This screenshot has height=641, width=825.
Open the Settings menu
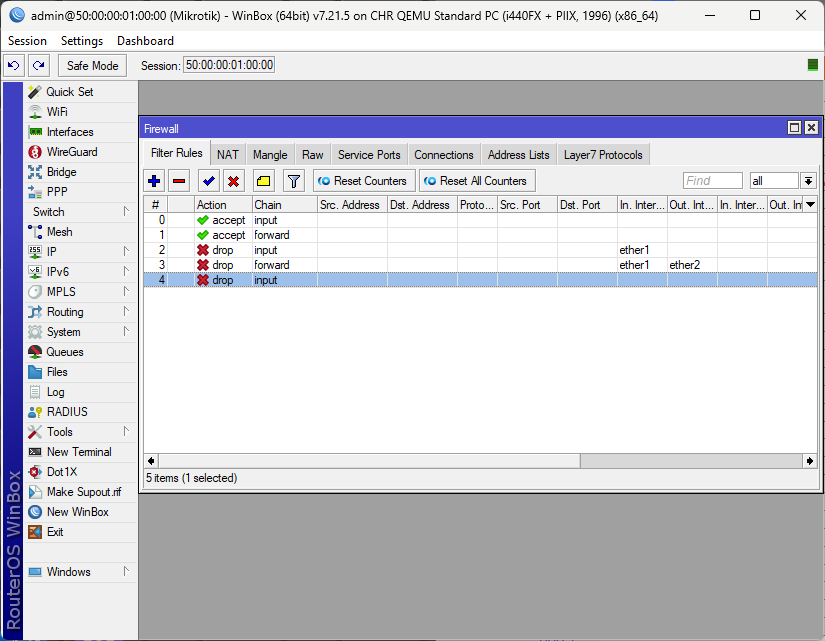[x=82, y=41]
